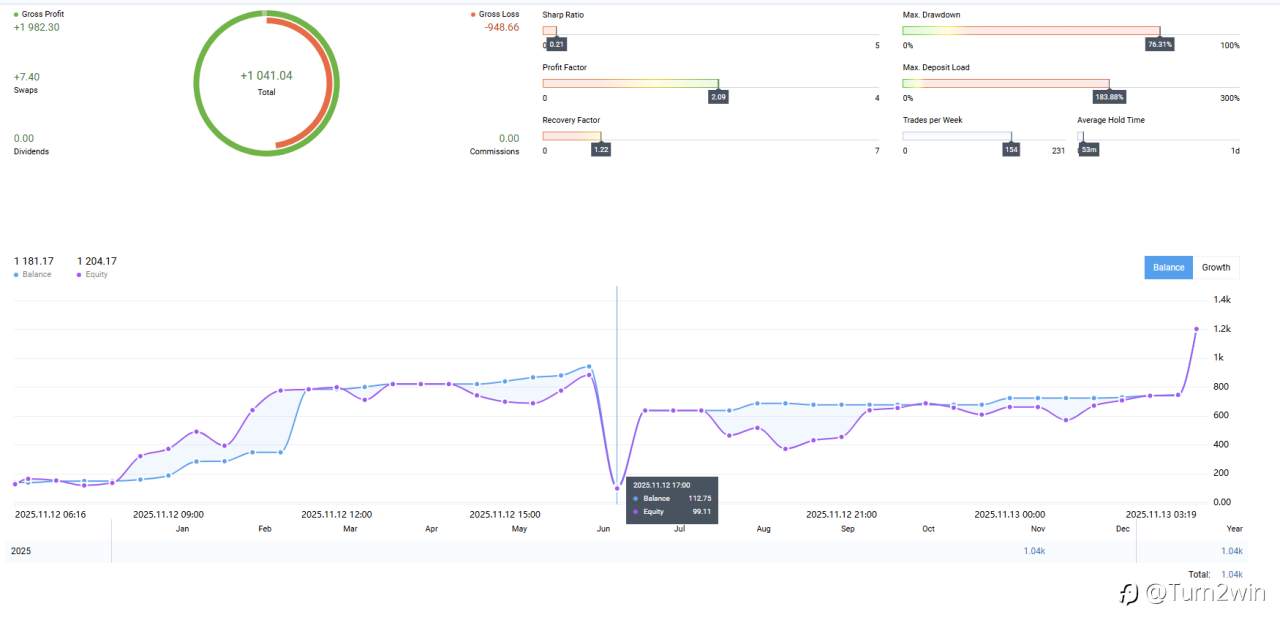Click the final equity point near 1.2k
1280x628 pixels.
[1196, 329]
